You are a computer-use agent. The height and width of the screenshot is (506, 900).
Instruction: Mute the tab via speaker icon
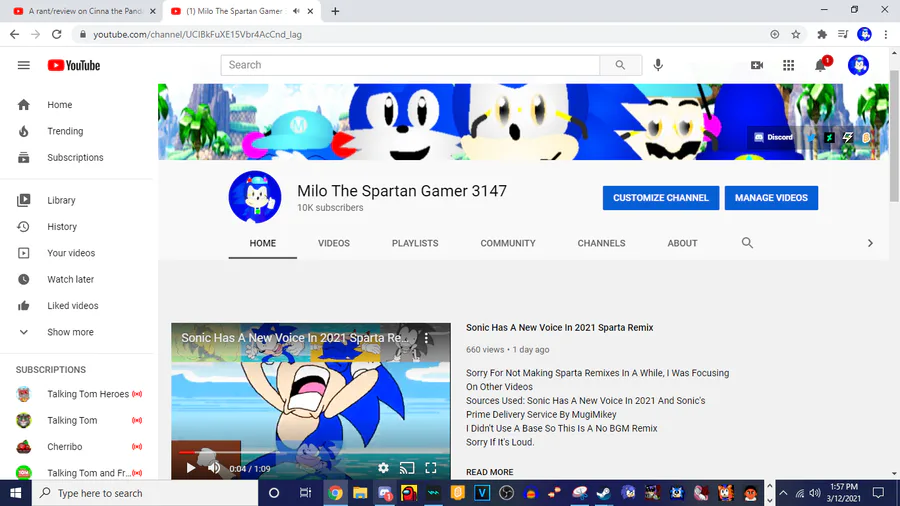(x=296, y=11)
